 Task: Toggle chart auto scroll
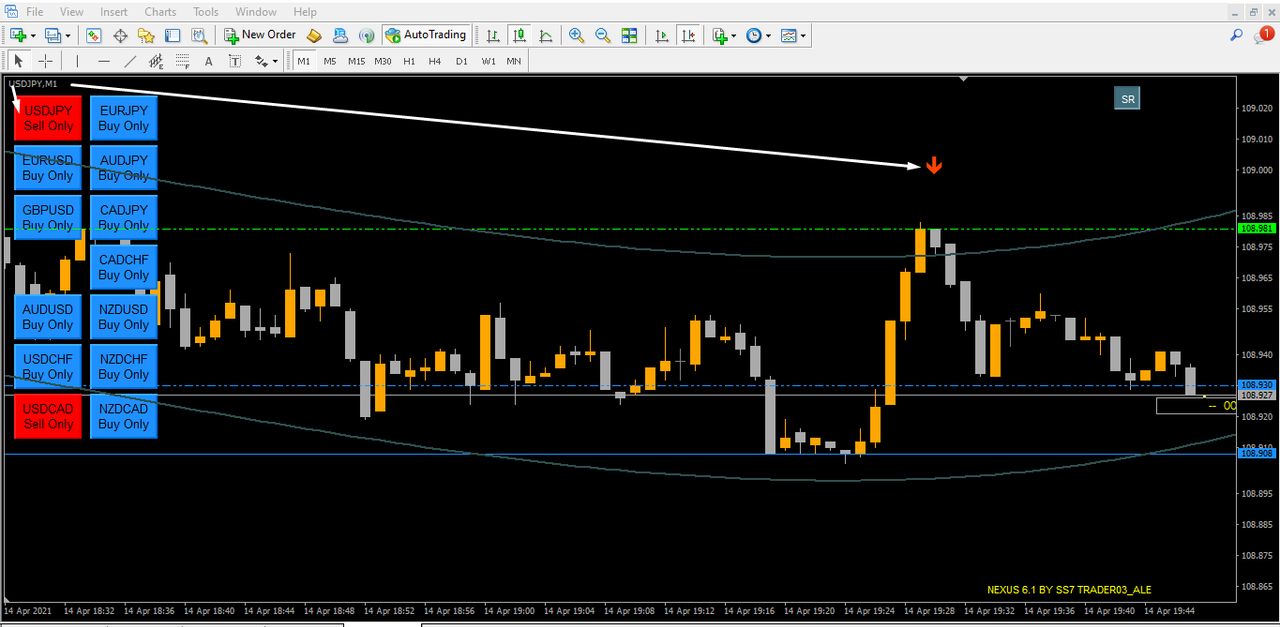pos(662,35)
